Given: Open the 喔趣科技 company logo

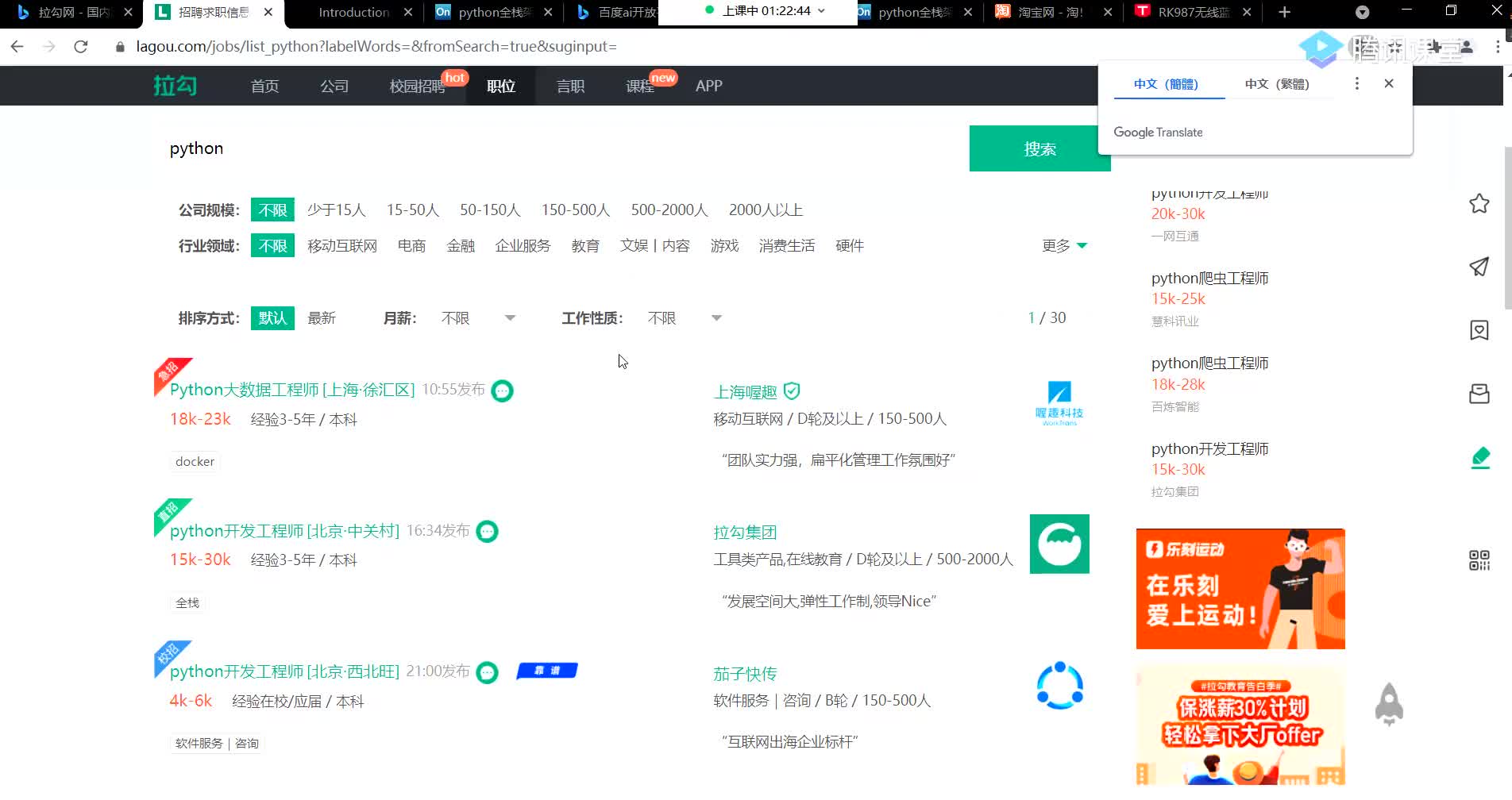Looking at the screenshot, I should click(1059, 403).
